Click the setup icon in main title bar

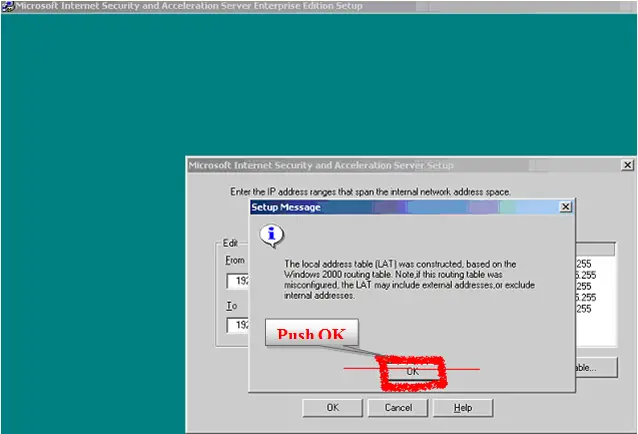(8, 6)
